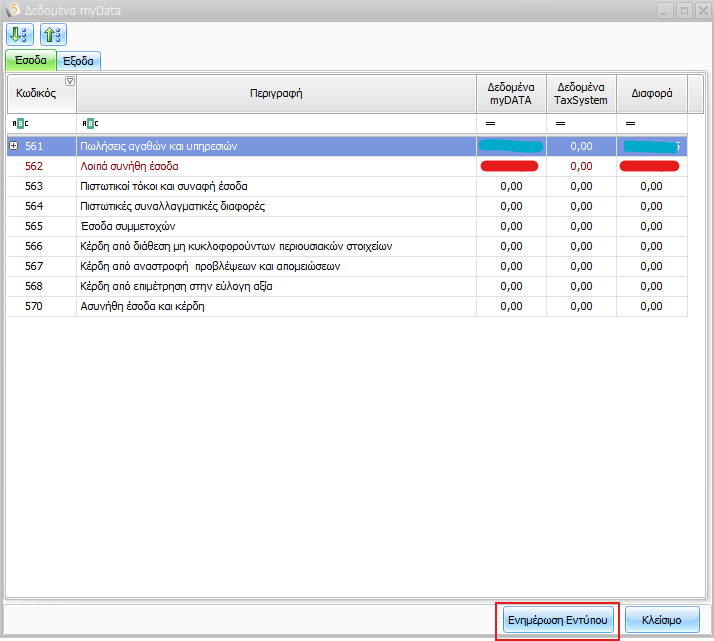Click the collapse-all green up-arrow icon
The width and height of the screenshot is (714, 641).
(x=51, y=35)
